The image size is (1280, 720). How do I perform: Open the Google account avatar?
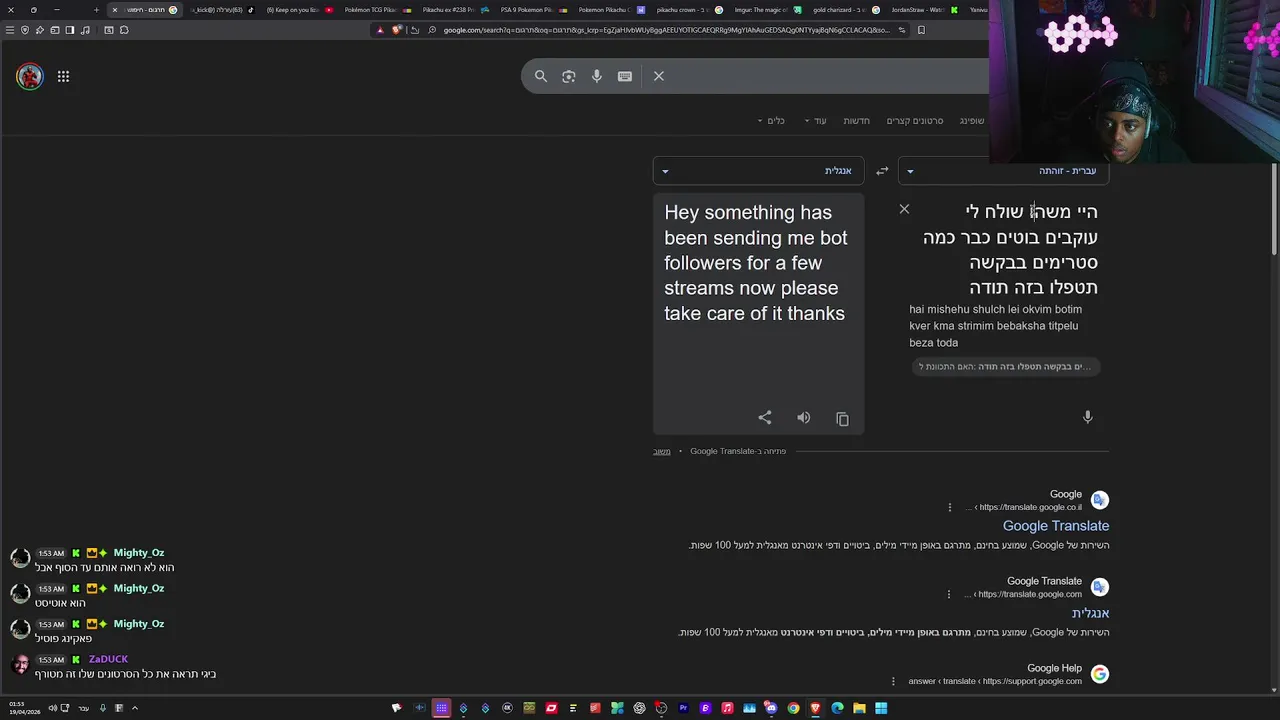[x=30, y=76]
